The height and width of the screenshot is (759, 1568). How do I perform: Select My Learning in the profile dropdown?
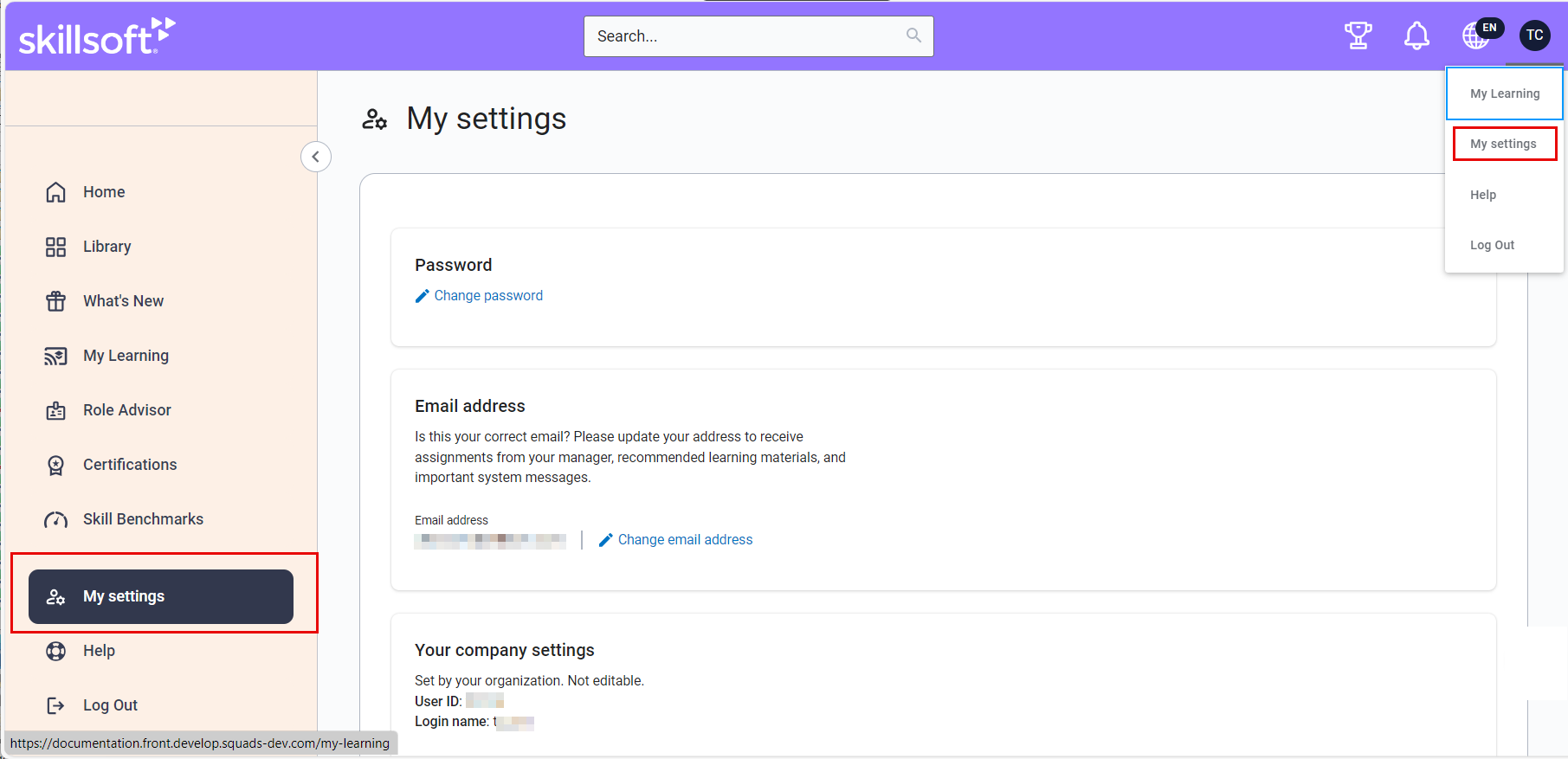coord(1505,93)
